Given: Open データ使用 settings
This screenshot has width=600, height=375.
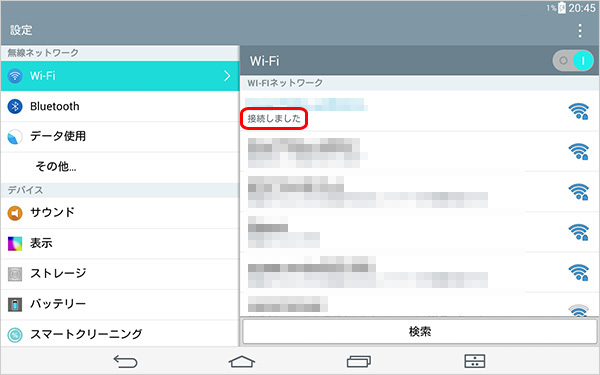Looking at the screenshot, I should coord(120,137).
